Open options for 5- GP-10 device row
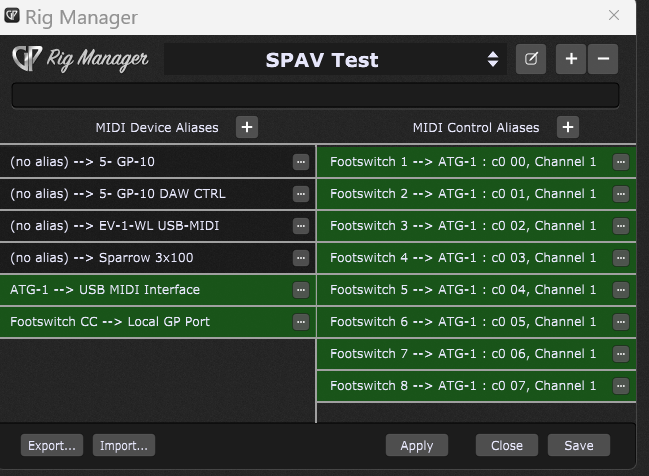Image resolution: width=649 pixels, height=476 pixels. 301,162
